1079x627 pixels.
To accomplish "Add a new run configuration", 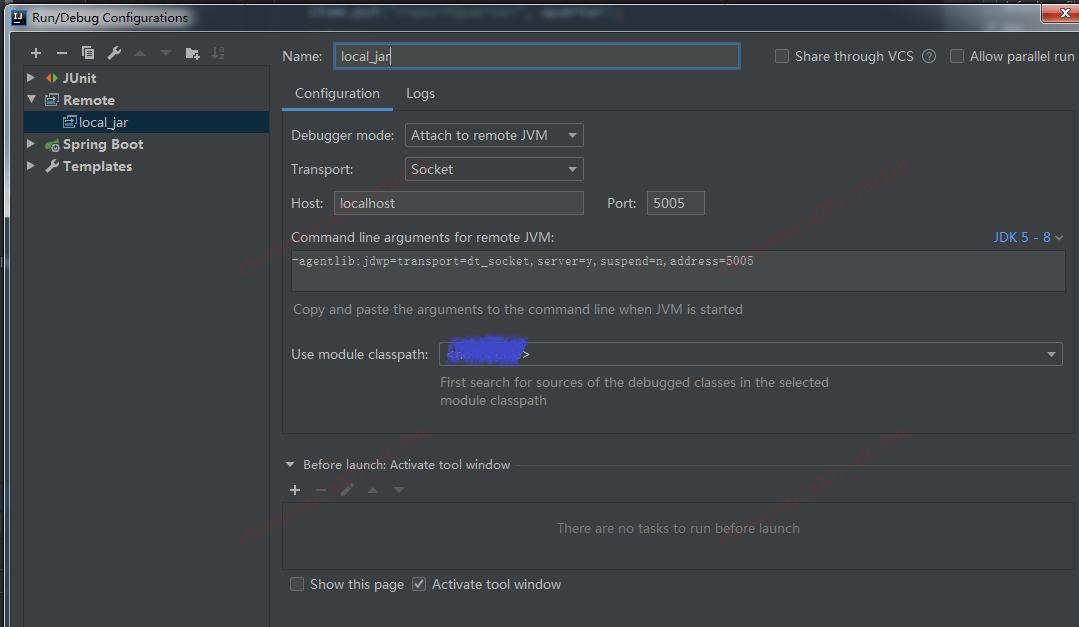I will (36, 53).
